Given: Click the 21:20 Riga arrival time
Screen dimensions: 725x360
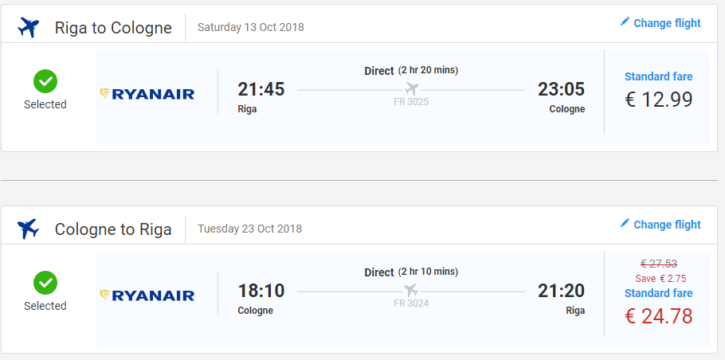Looking at the screenshot, I should tap(561, 291).
